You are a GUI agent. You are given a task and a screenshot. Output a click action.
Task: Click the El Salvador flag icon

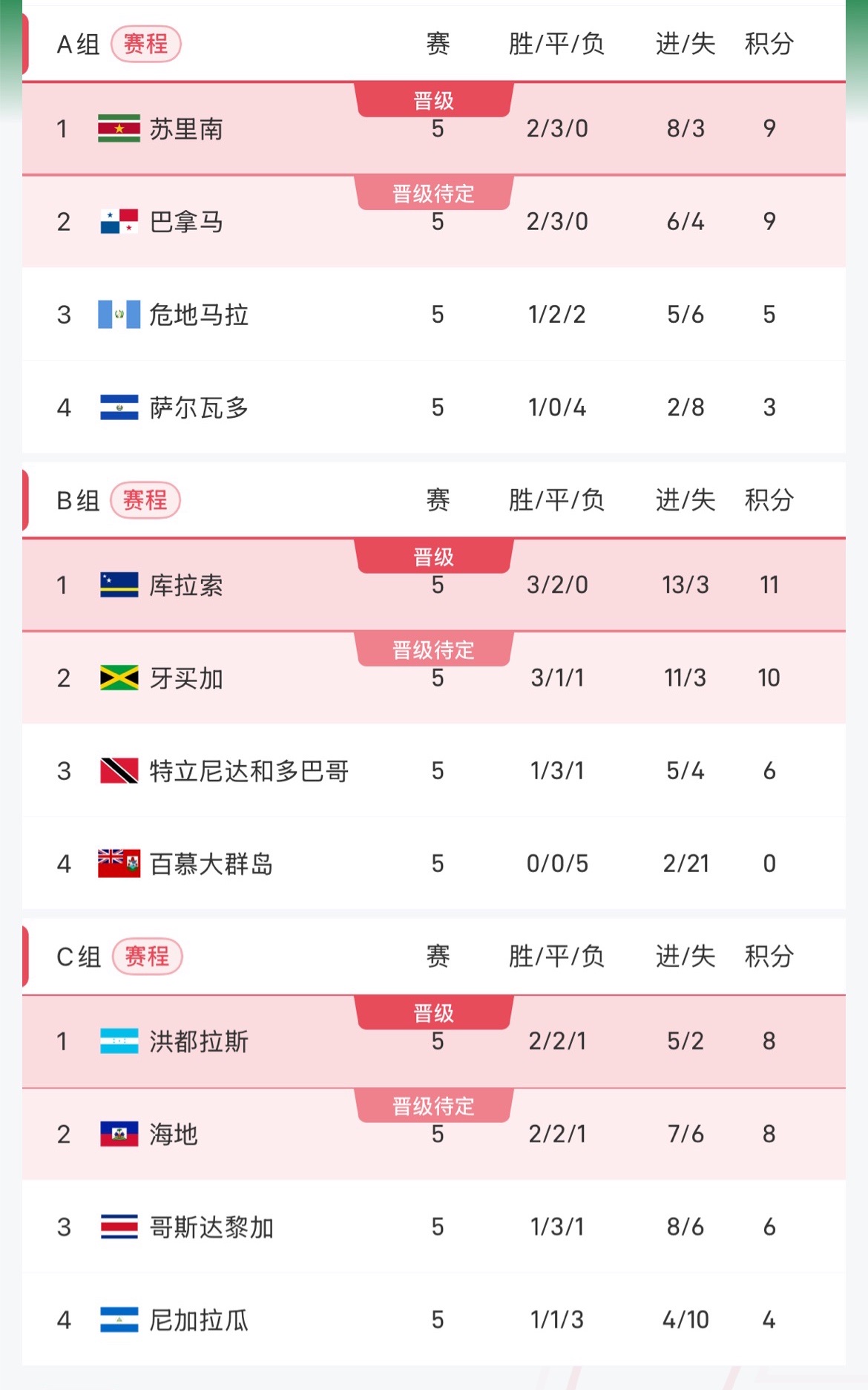119,407
